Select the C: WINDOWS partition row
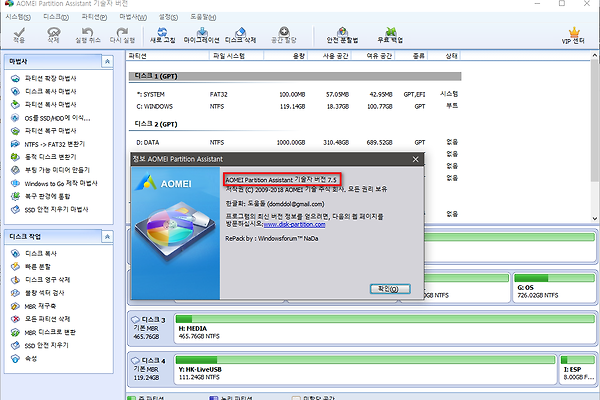This screenshot has height=400, width=600. (x=295, y=106)
